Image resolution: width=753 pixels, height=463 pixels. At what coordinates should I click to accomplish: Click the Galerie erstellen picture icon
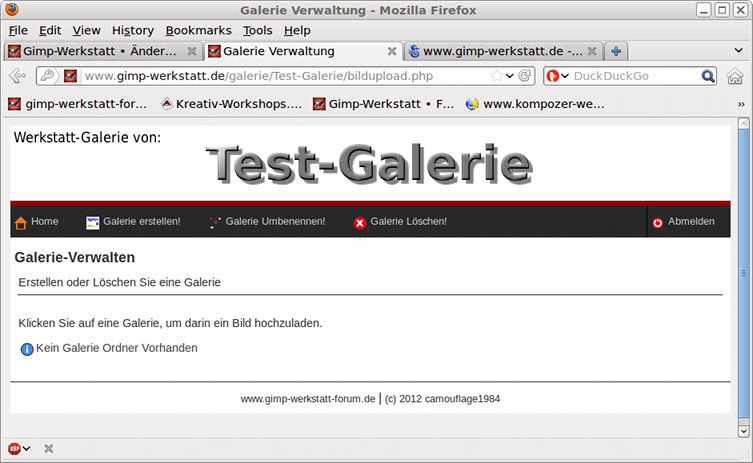click(93, 223)
